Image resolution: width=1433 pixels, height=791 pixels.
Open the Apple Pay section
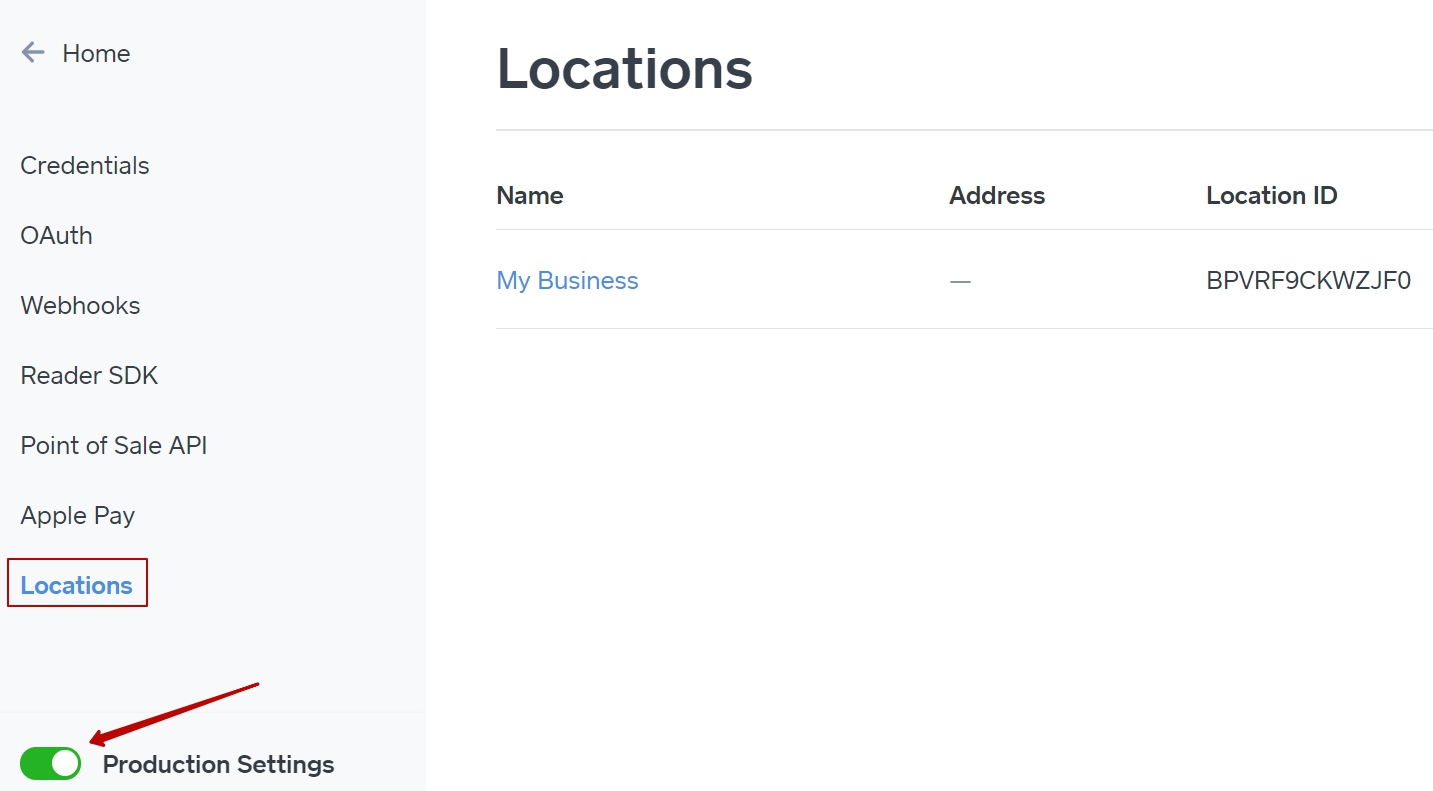pos(77,516)
